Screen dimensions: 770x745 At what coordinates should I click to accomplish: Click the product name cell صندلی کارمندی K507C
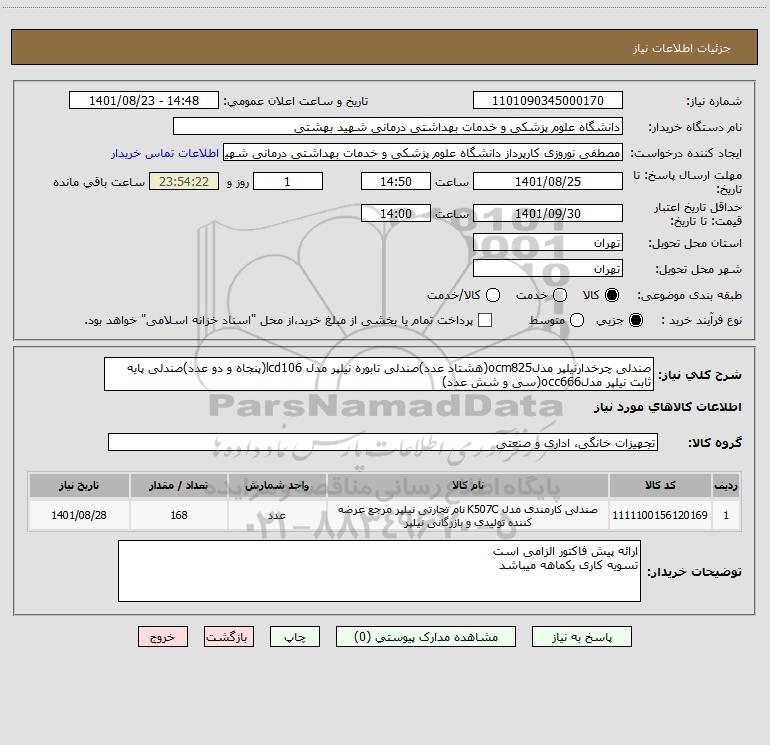click(x=468, y=515)
